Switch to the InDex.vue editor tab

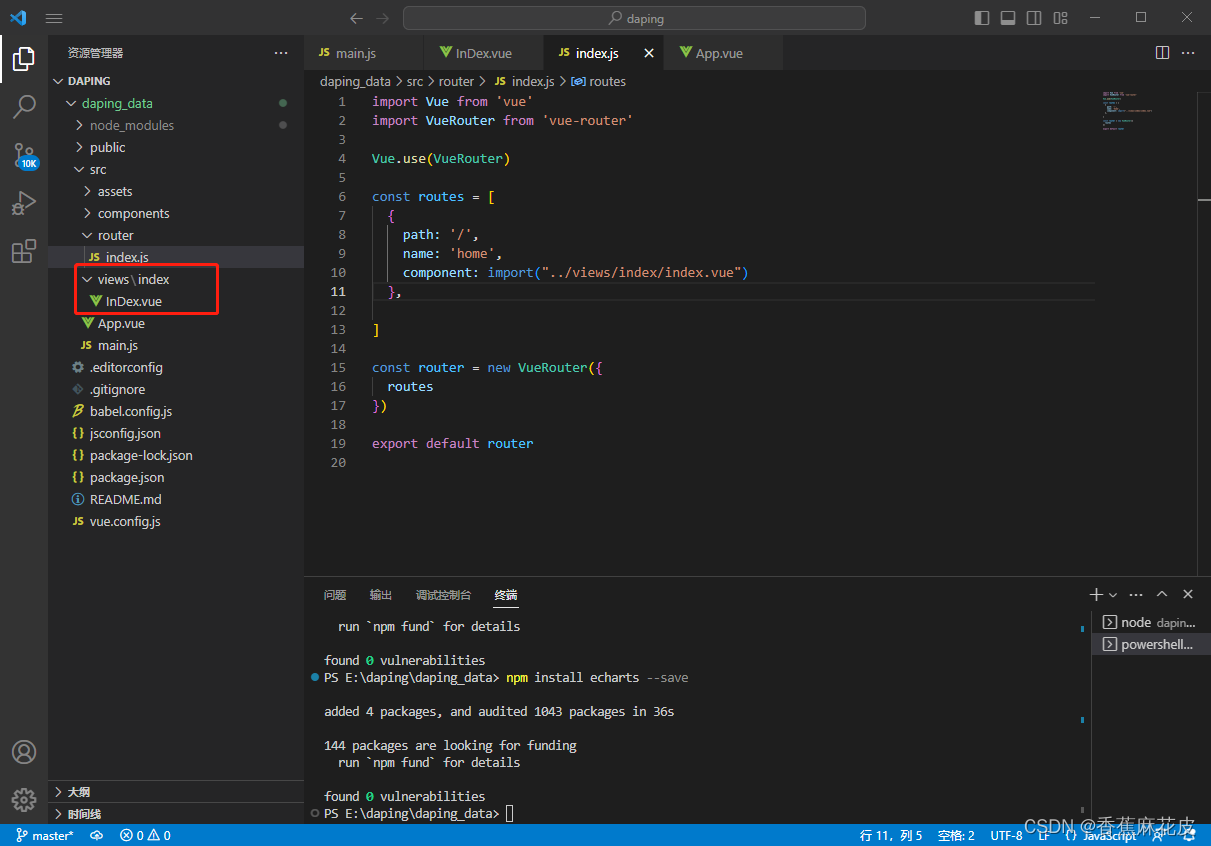(484, 53)
